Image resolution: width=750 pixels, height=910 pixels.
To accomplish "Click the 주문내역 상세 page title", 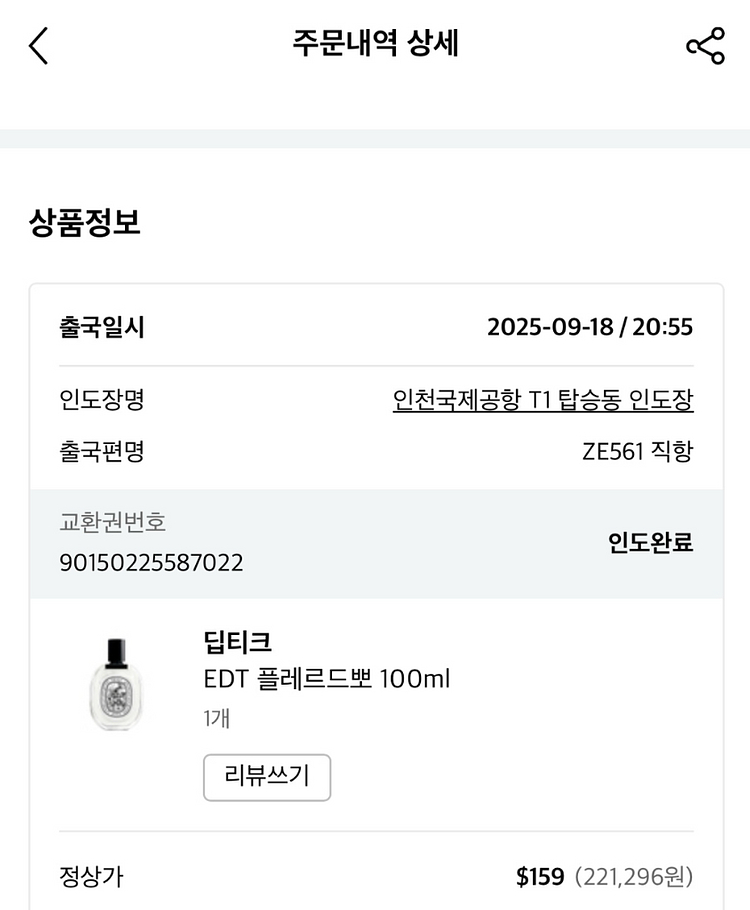I will point(375,44).
